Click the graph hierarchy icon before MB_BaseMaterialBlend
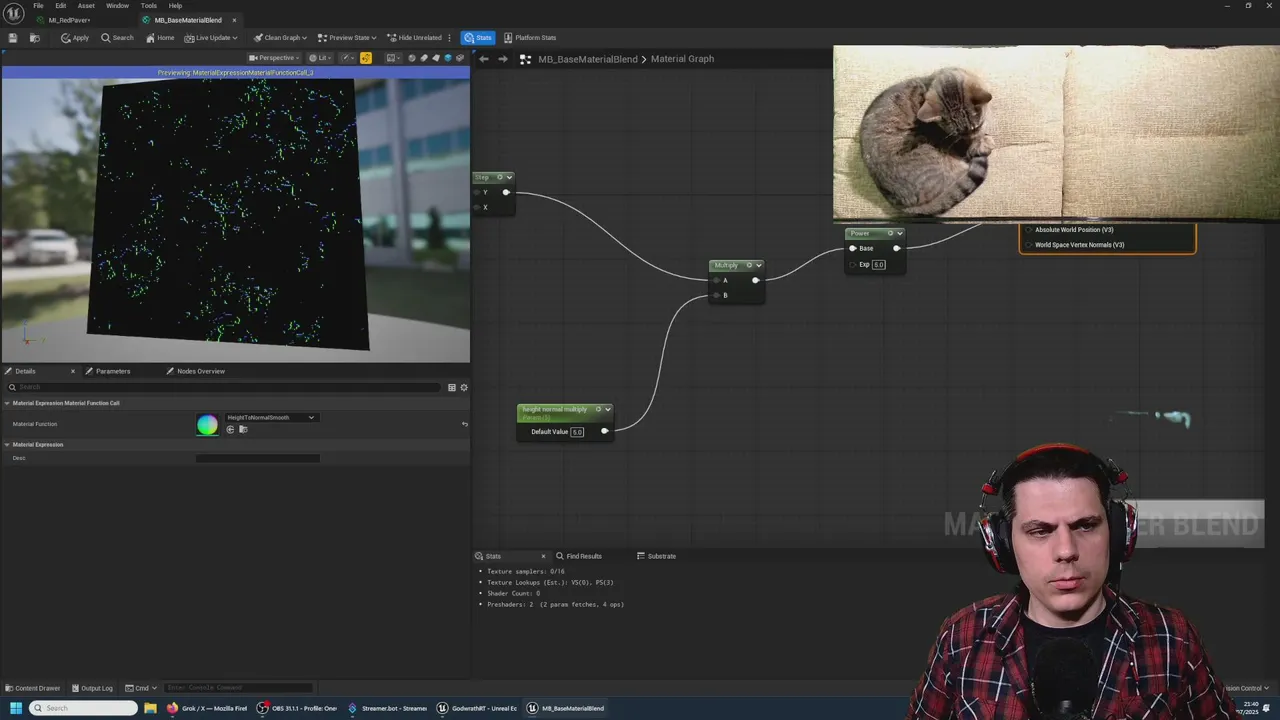1280x720 pixels. (x=525, y=59)
